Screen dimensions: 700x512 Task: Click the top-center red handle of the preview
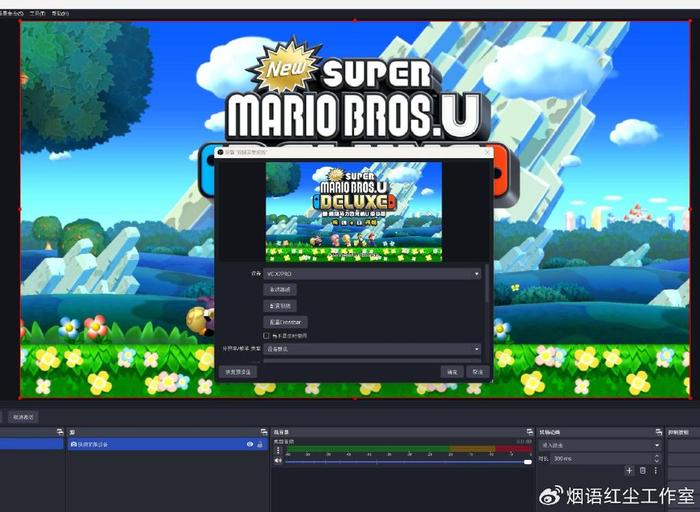pyautogui.click(x=355, y=21)
